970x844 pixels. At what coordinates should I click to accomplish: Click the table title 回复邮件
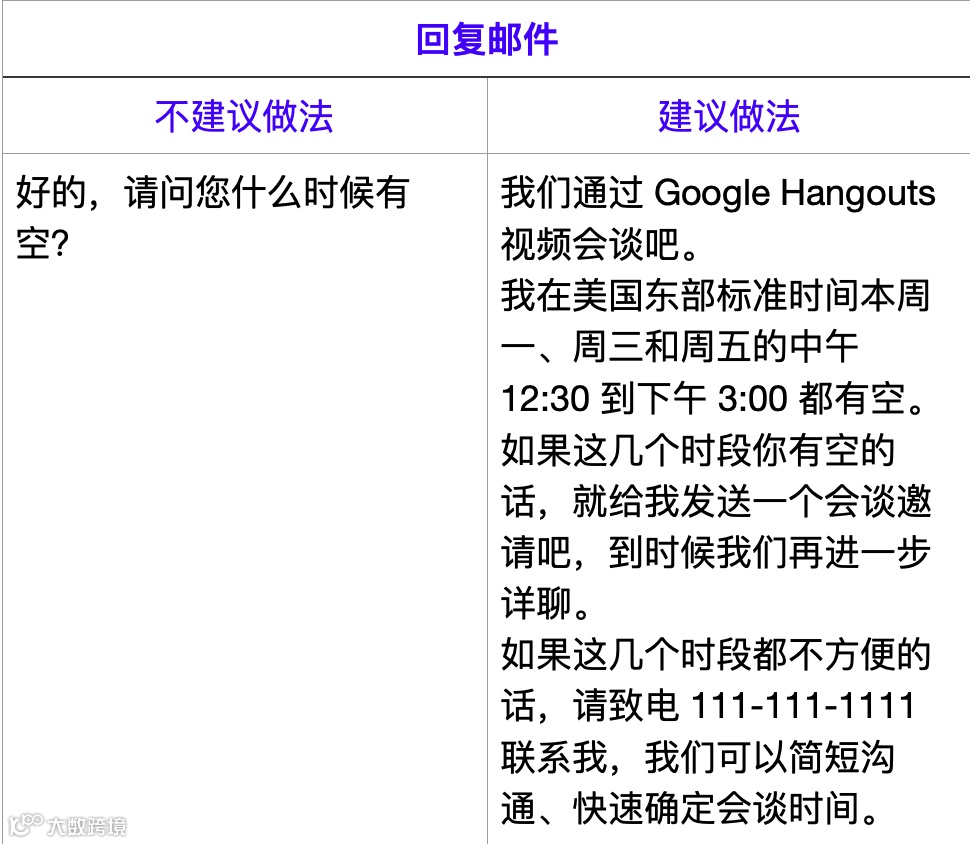[x=487, y=40]
